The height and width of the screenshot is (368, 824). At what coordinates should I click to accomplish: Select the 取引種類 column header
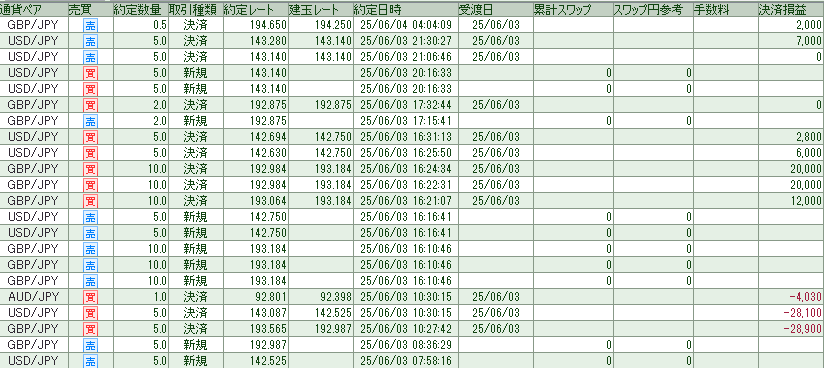[x=194, y=9]
